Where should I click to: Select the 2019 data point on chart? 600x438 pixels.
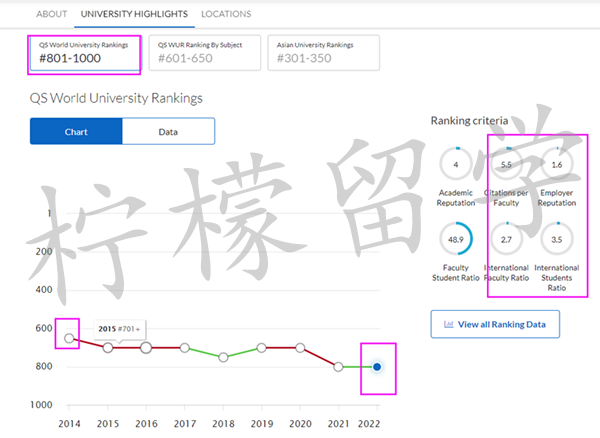[261, 348]
